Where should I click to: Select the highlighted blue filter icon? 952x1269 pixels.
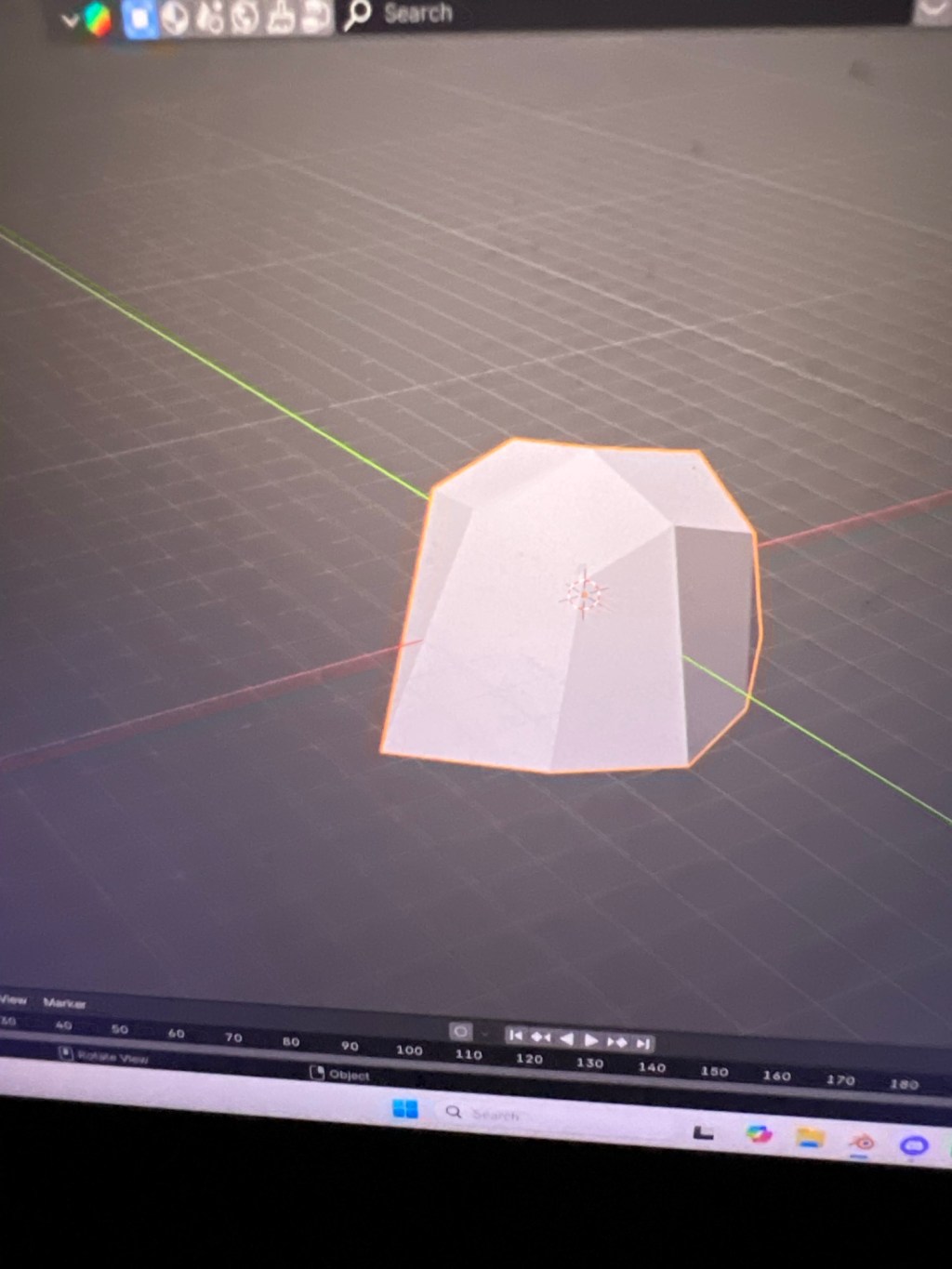[139, 20]
